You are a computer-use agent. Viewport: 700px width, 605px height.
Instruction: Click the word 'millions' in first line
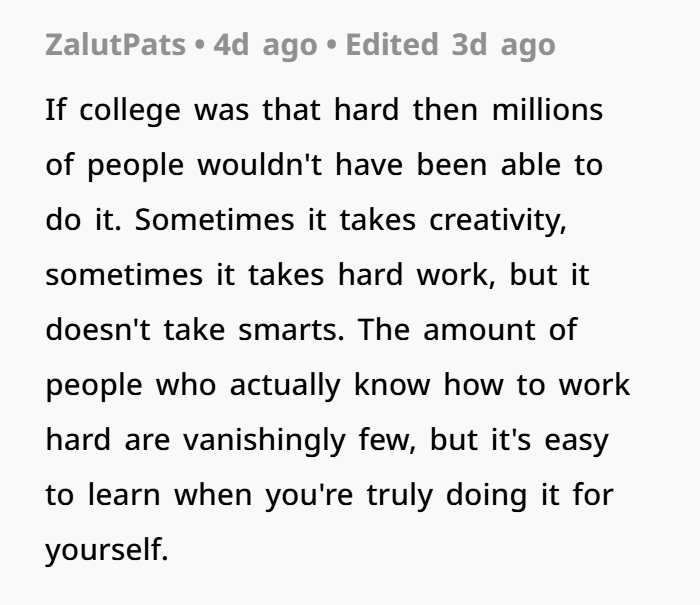547,110
